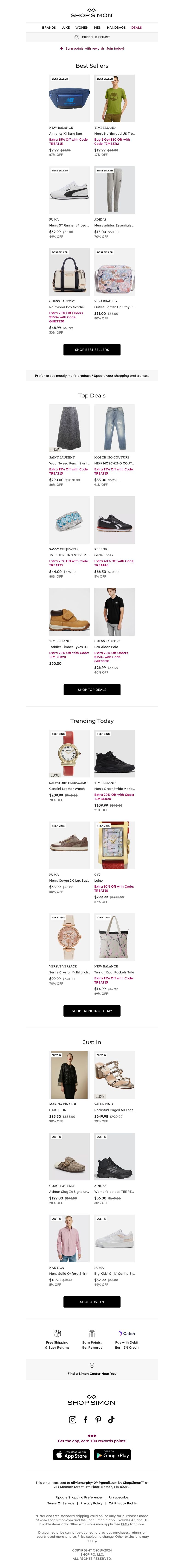The image size is (184, 1568).
Task: Click the SHOP TOP DEALS button
Action: coord(92,690)
